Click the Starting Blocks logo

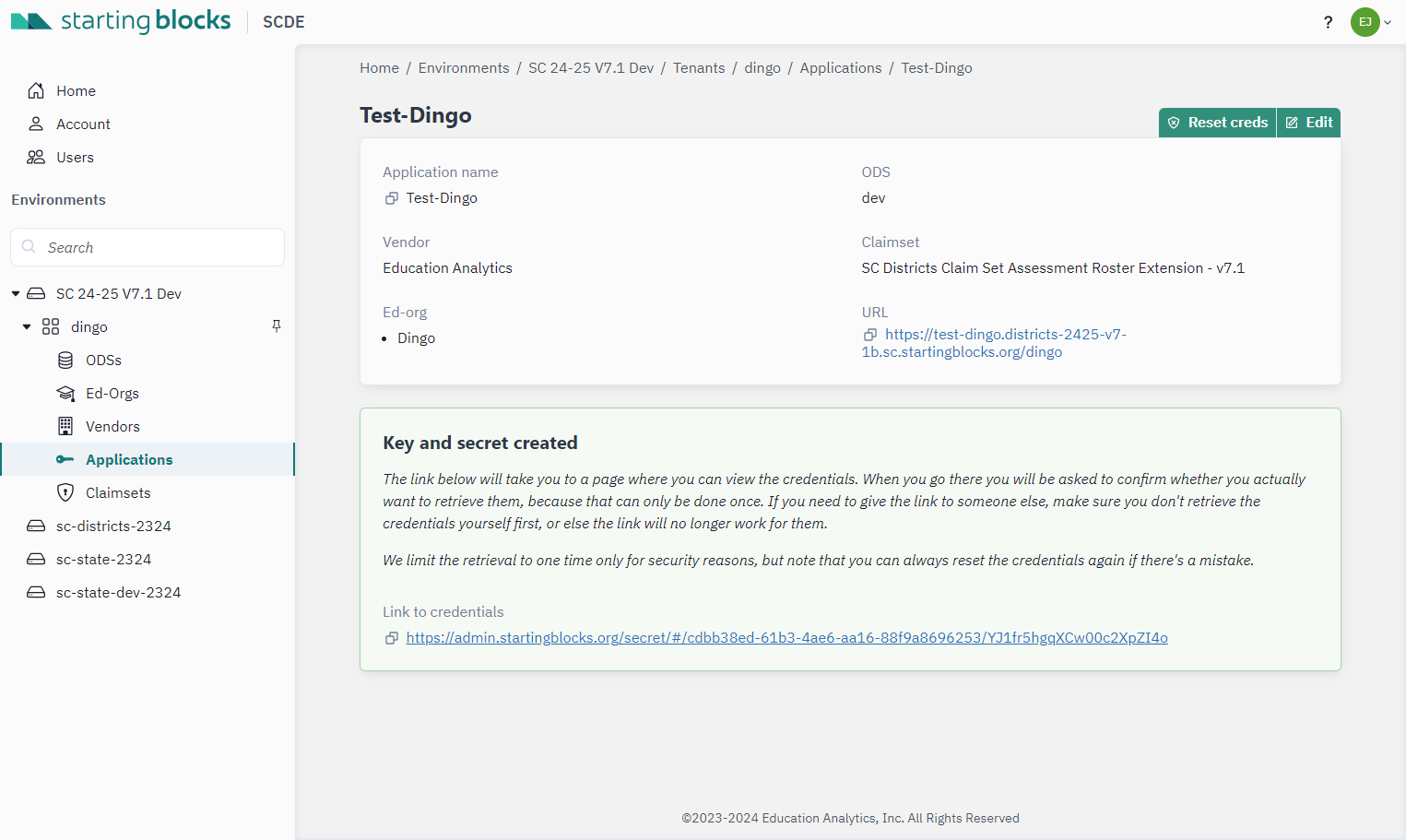(x=121, y=20)
